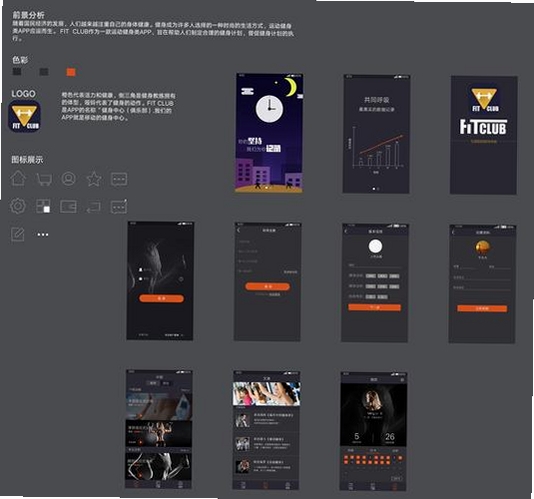Open the third article thumbnail in the list
Screen dimensions: 534x499
[x=242, y=466]
